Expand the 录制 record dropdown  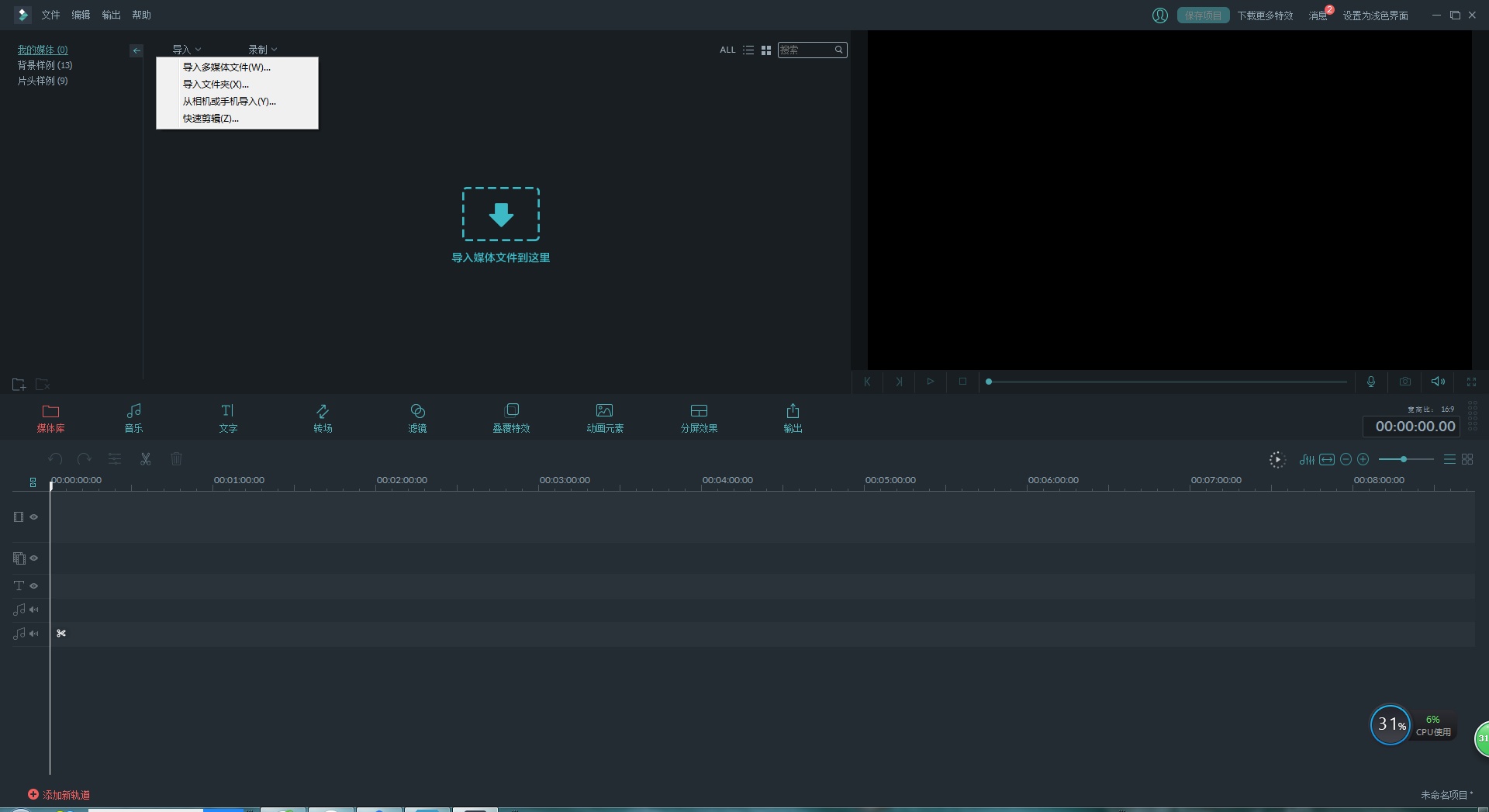(x=262, y=50)
